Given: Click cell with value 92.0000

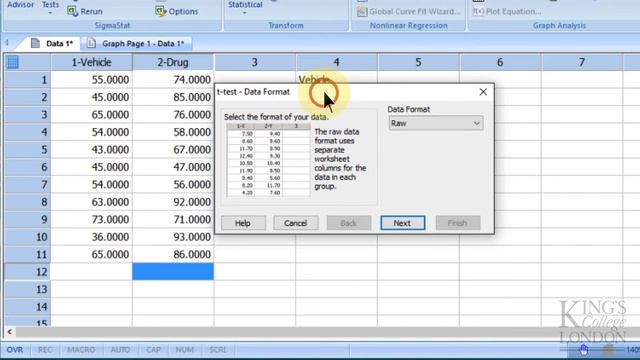Looking at the screenshot, I should point(173,202).
